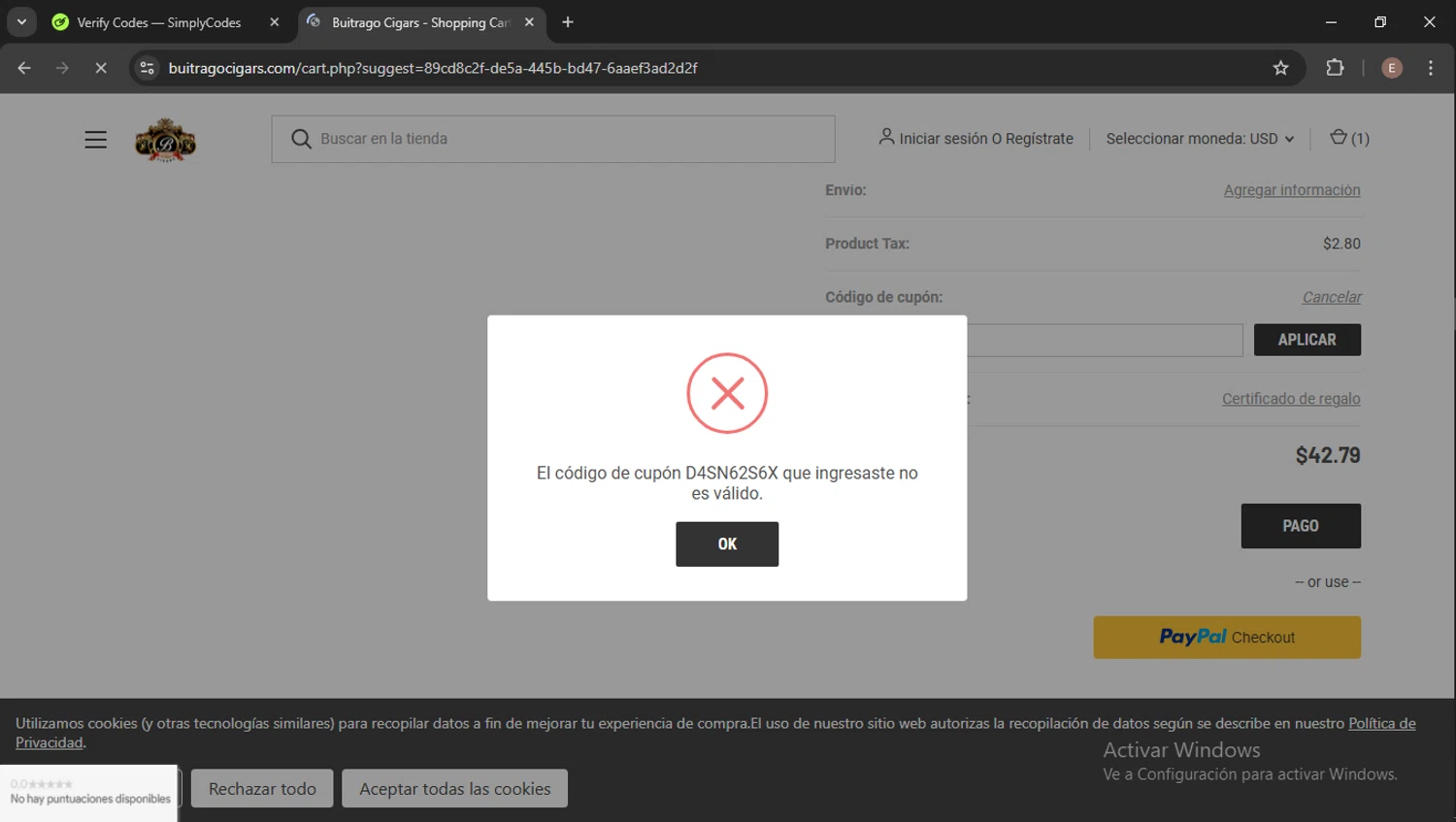Open the shopping cart icon (1)

[x=1349, y=138]
